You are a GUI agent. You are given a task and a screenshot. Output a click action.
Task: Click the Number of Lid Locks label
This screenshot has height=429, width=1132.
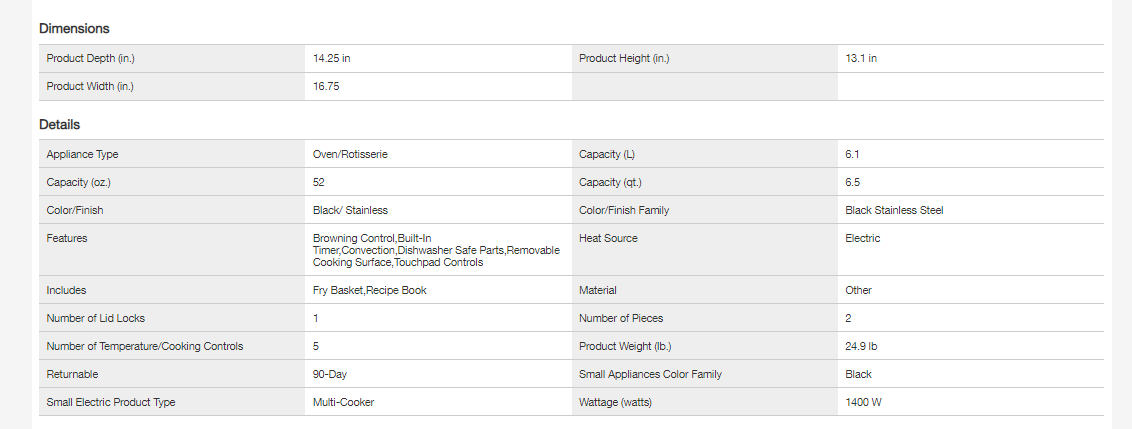pyautogui.click(x=95, y=319)
